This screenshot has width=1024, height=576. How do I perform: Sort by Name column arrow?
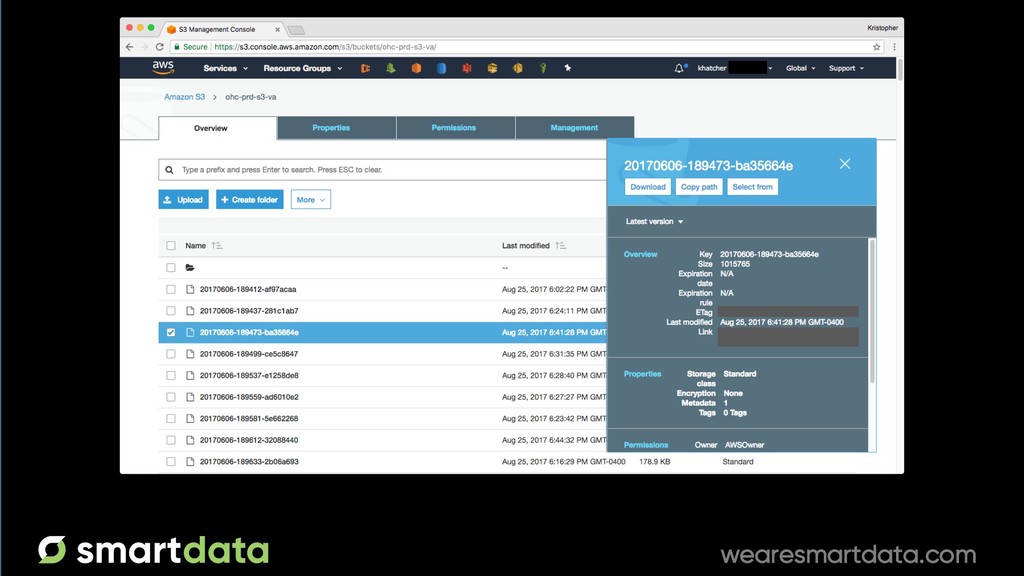[217, 246]
